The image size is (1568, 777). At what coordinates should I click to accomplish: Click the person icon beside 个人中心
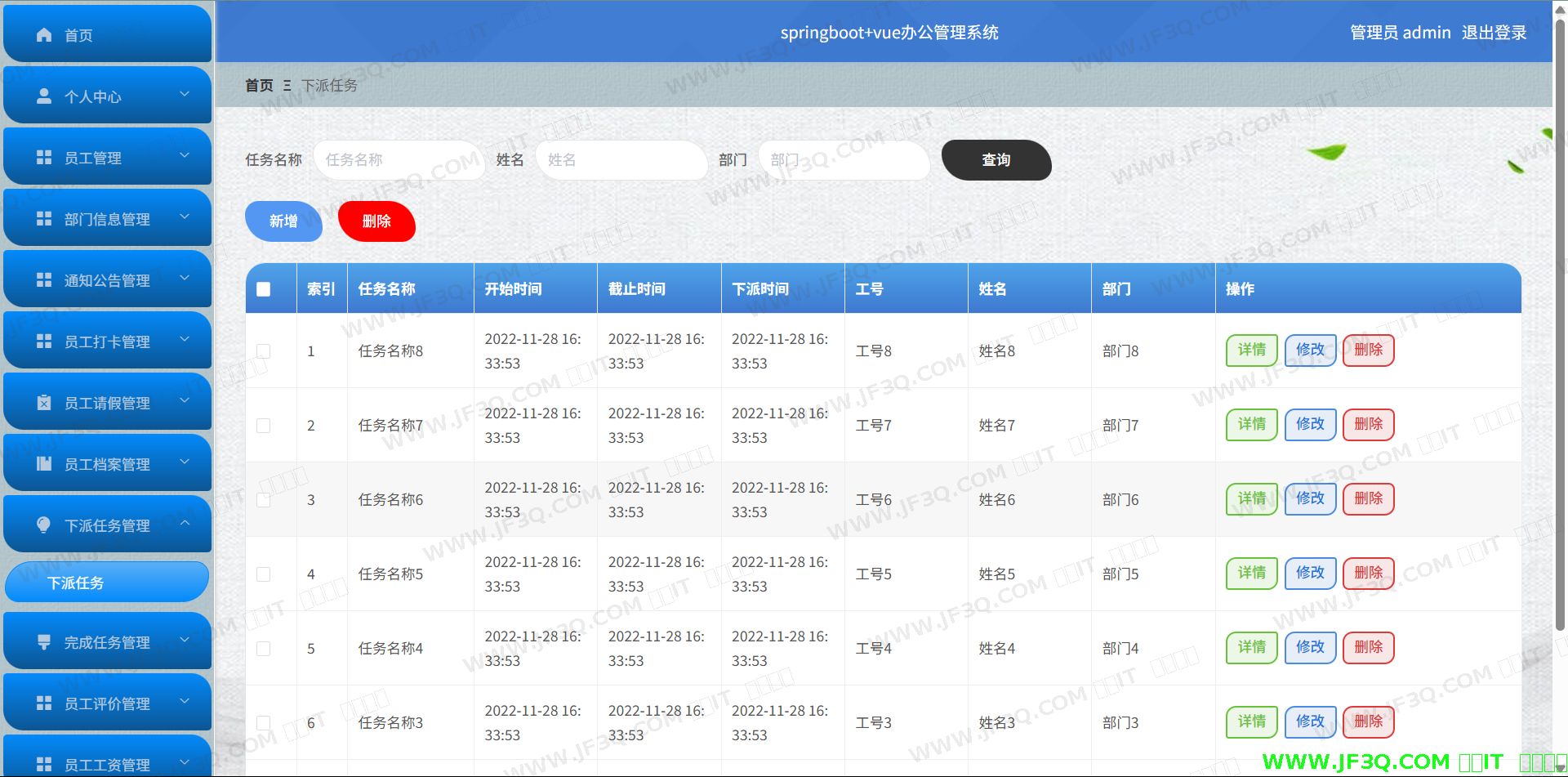[x=44, y=96]
